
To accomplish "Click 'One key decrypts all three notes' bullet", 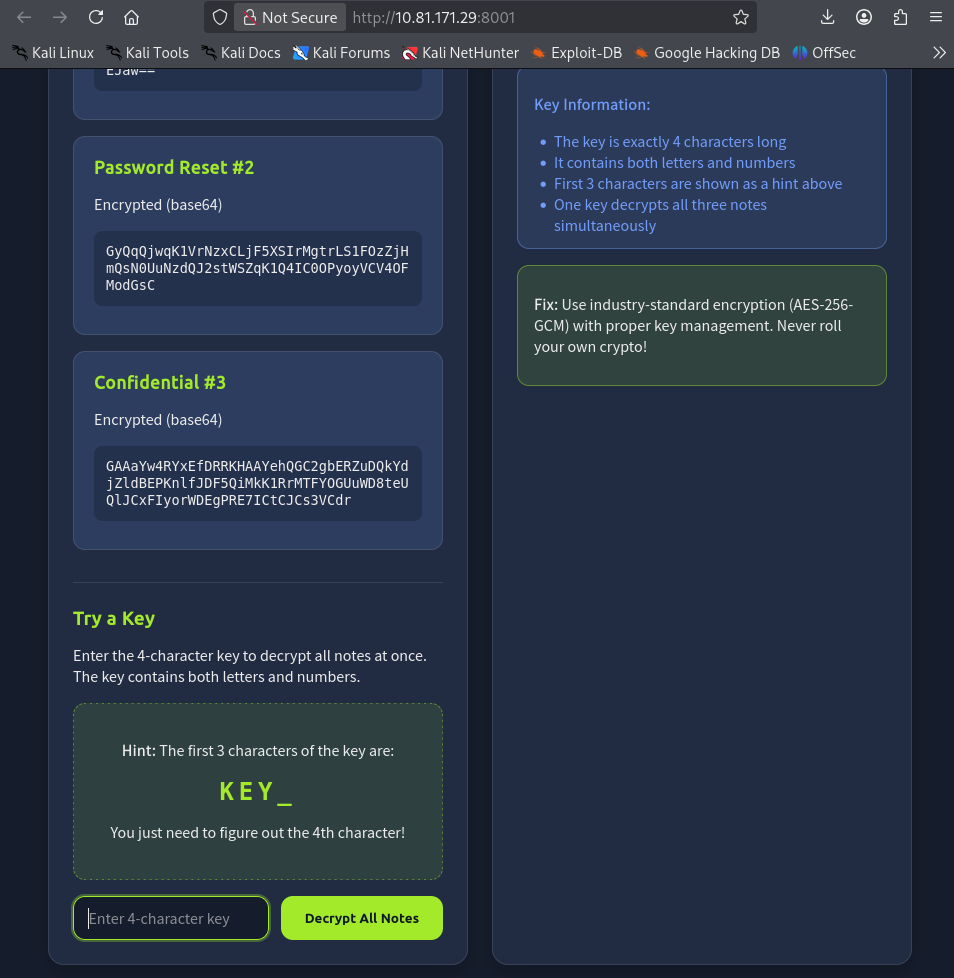I will point(660,215).
